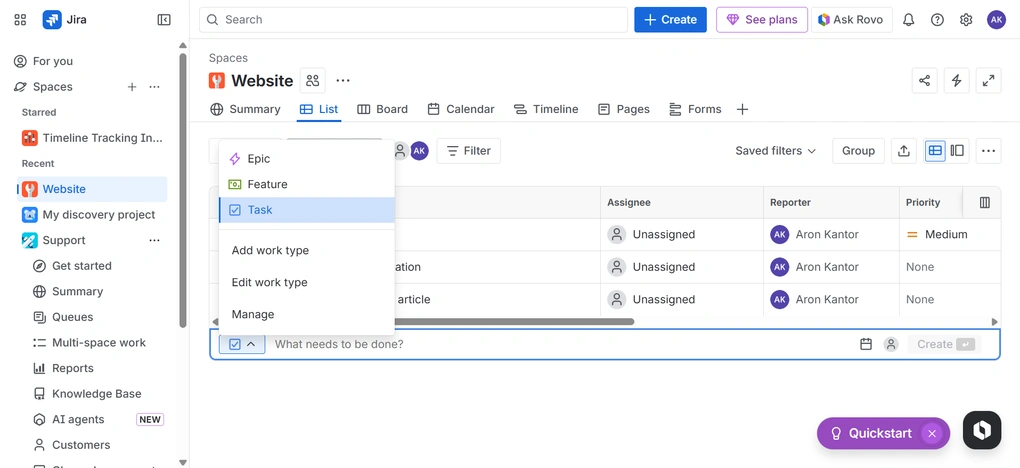
Task: Open the AK profile avatar in header
Action: (996, 20)
